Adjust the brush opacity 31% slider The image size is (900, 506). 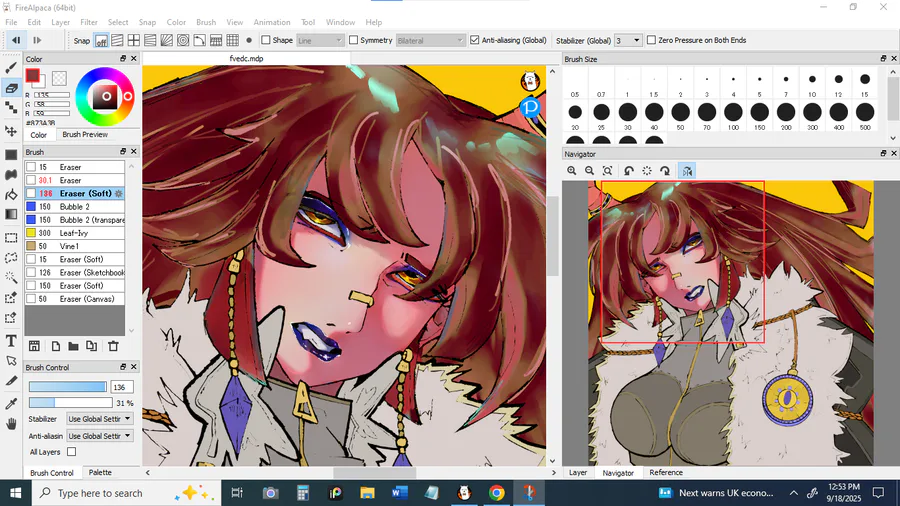[x=71, y=403]
